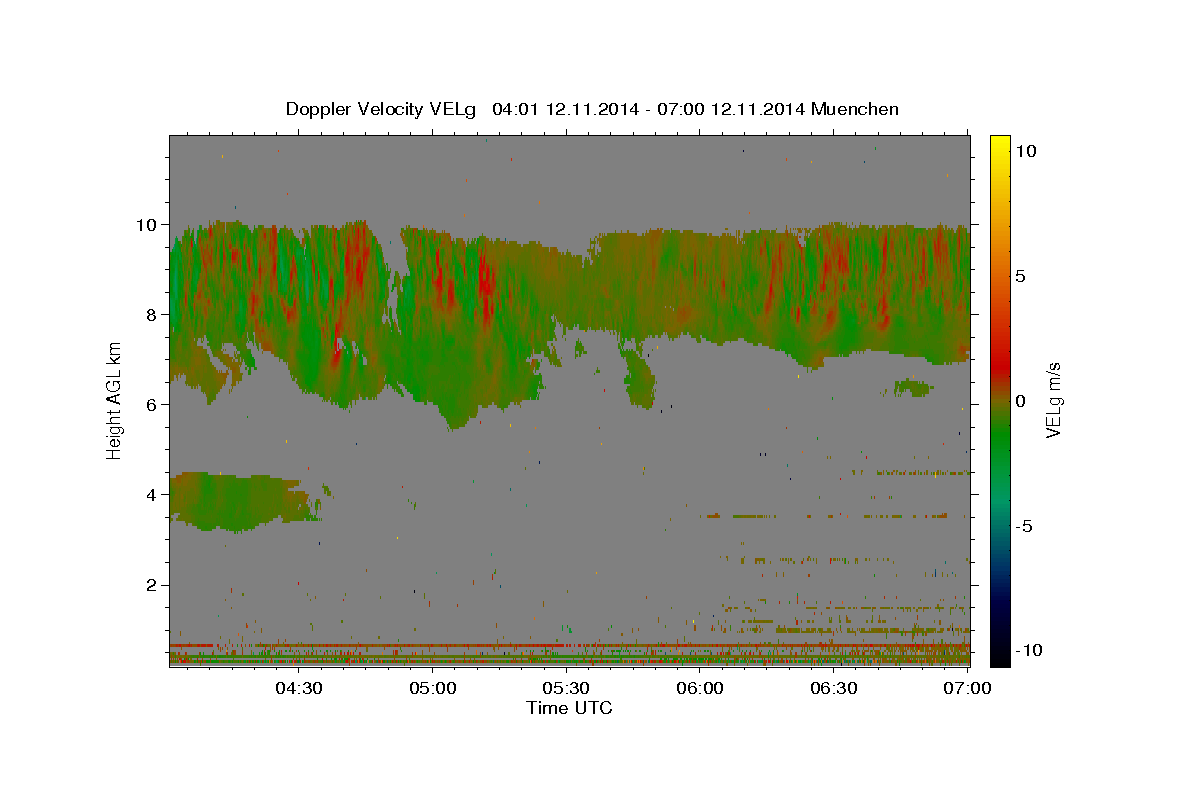The height and width of the screenshot is (800, 1200).
Task: Click the colorbar tick label 10
Action: click(x=1026, y=150)
